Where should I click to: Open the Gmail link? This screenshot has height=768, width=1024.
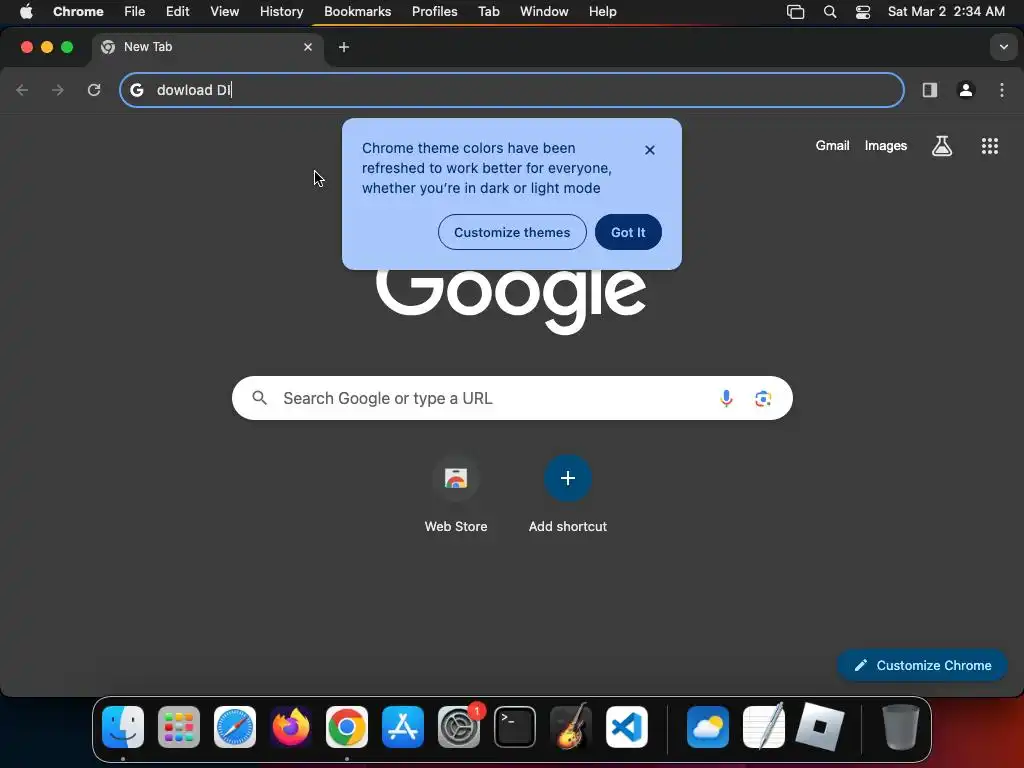tap(832, 146)
